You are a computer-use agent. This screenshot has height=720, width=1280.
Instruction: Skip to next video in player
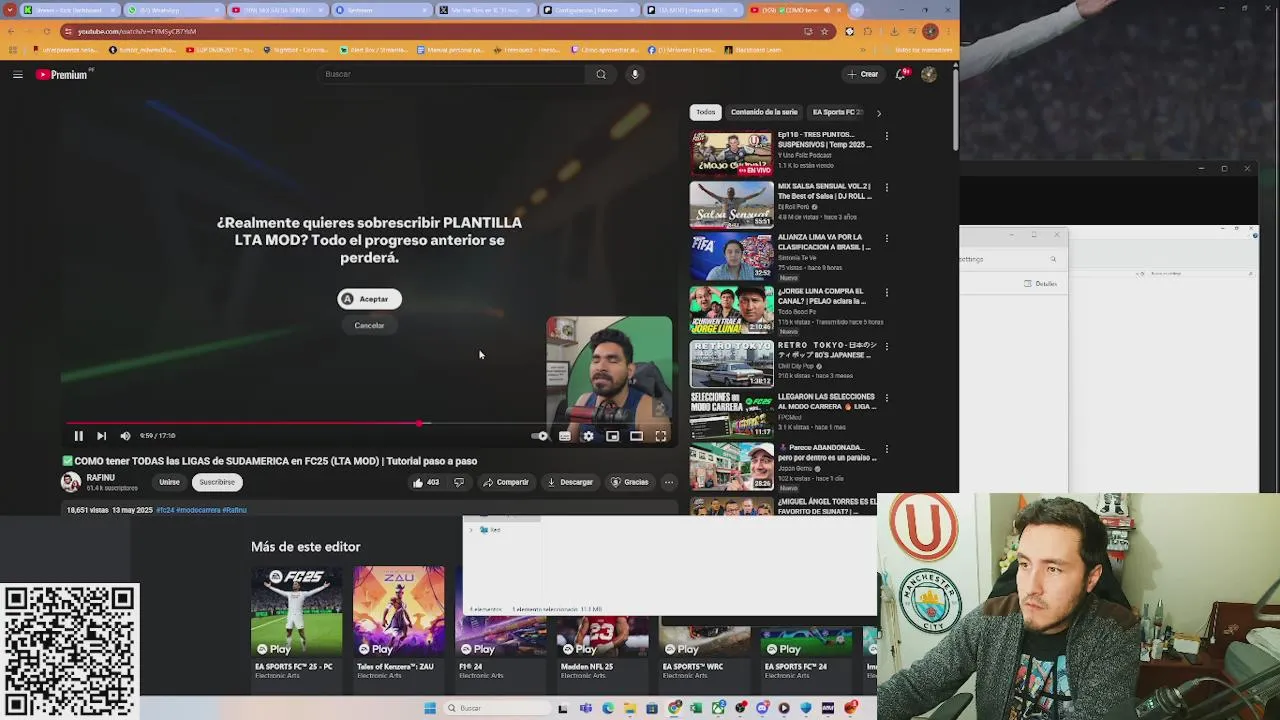[x=101, y=436]
